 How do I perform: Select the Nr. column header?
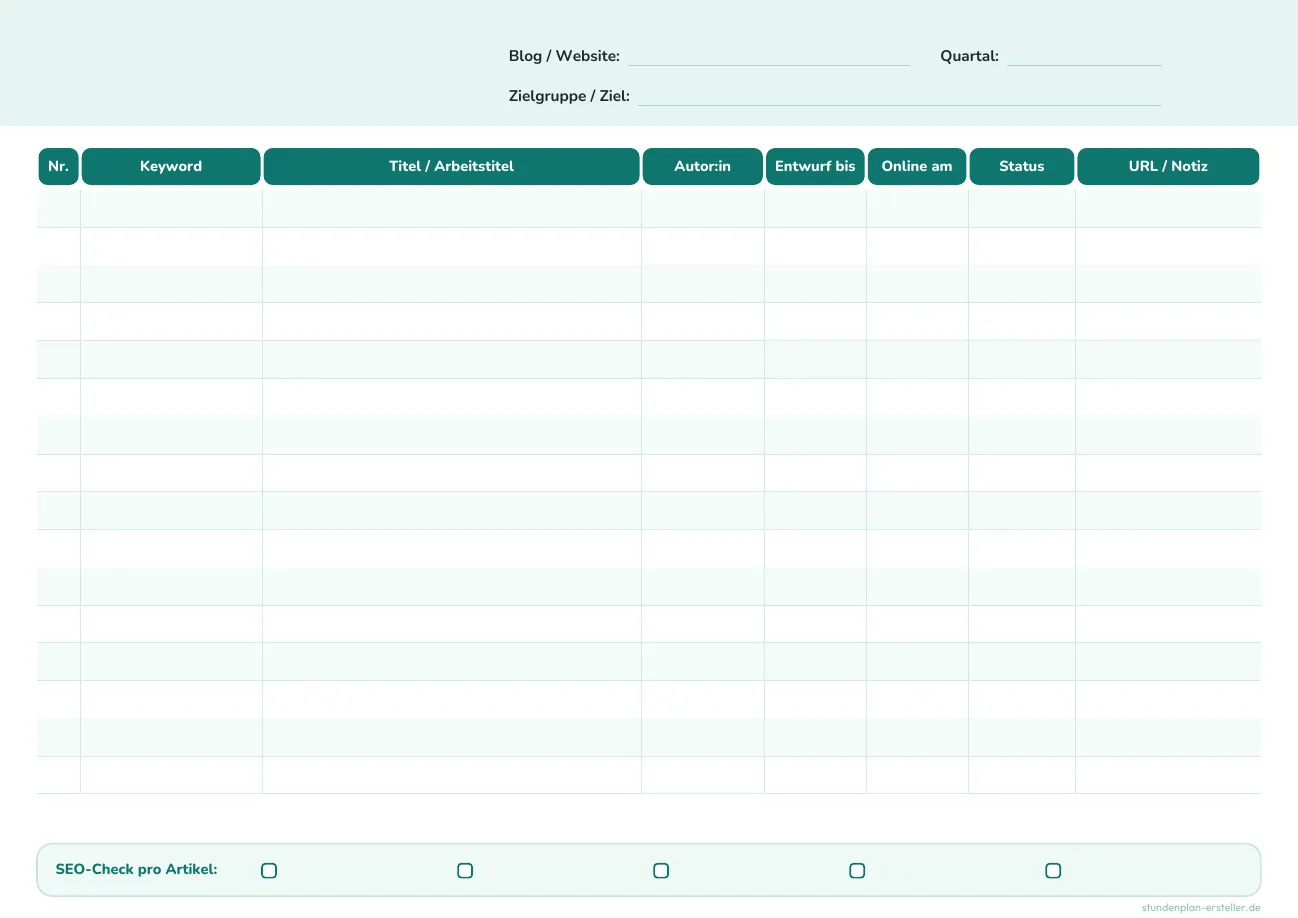coord(58,167)
